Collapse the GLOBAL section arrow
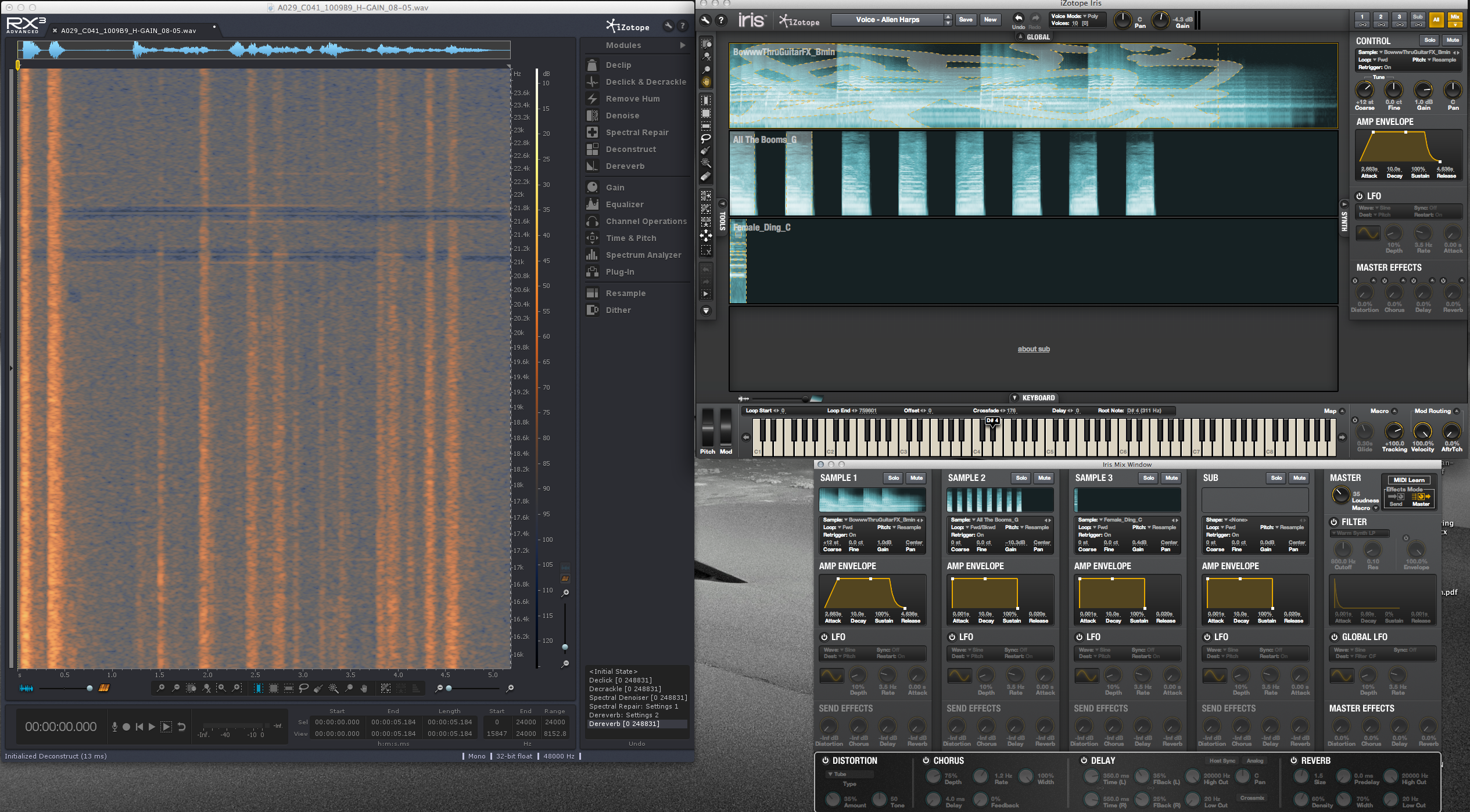The width and height of the screenshot is (1470, 812). 1020,37
